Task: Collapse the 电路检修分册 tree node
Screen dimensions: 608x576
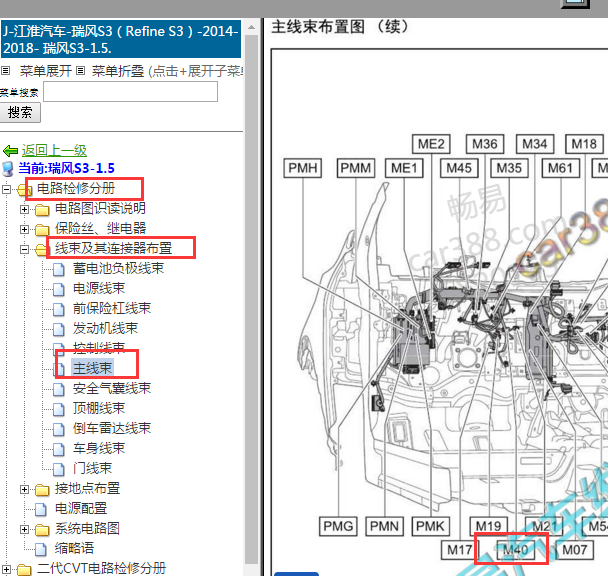Action: (6, 189)
